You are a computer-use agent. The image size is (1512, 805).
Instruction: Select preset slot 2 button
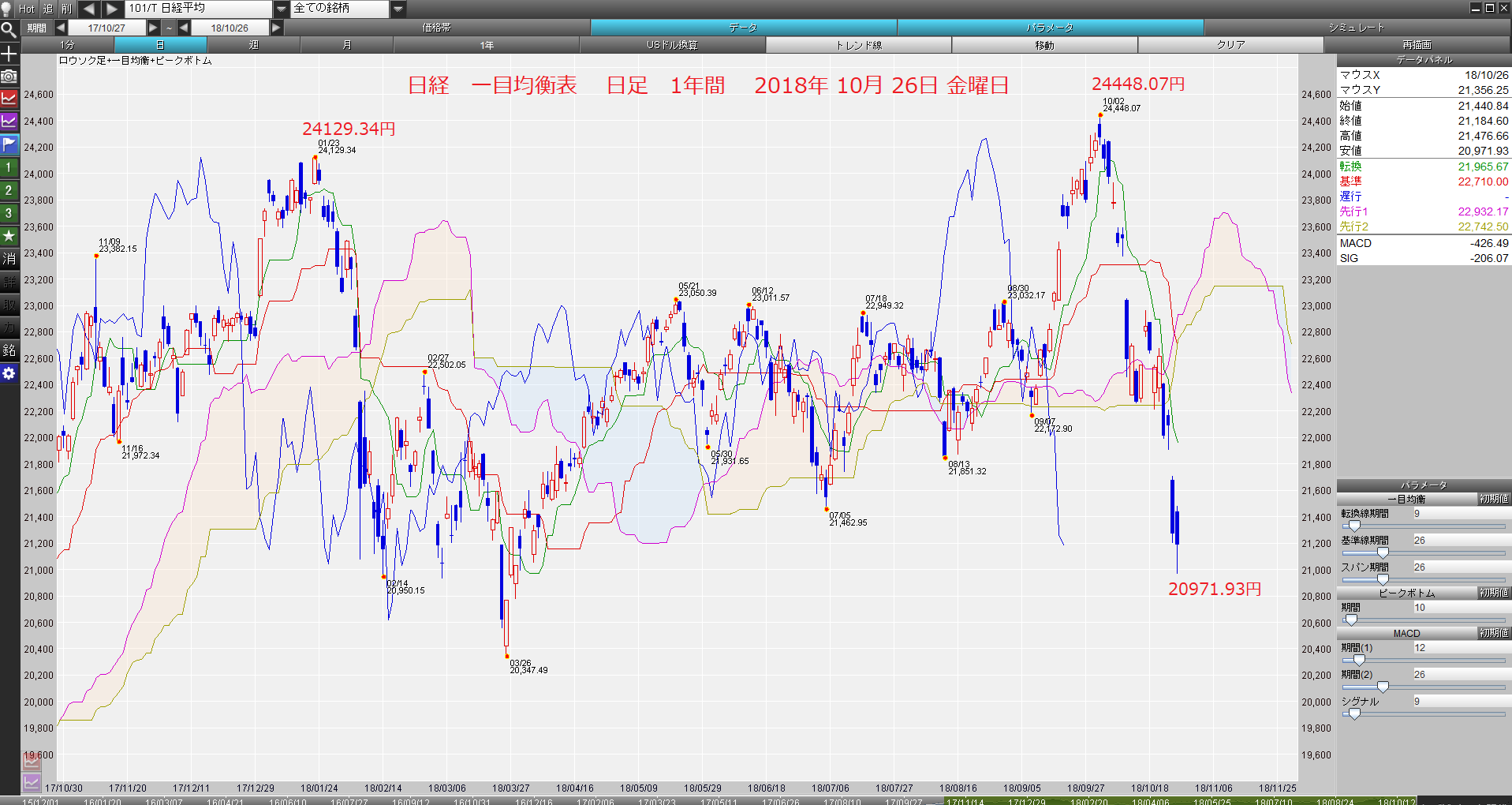(x=9, y=190)
